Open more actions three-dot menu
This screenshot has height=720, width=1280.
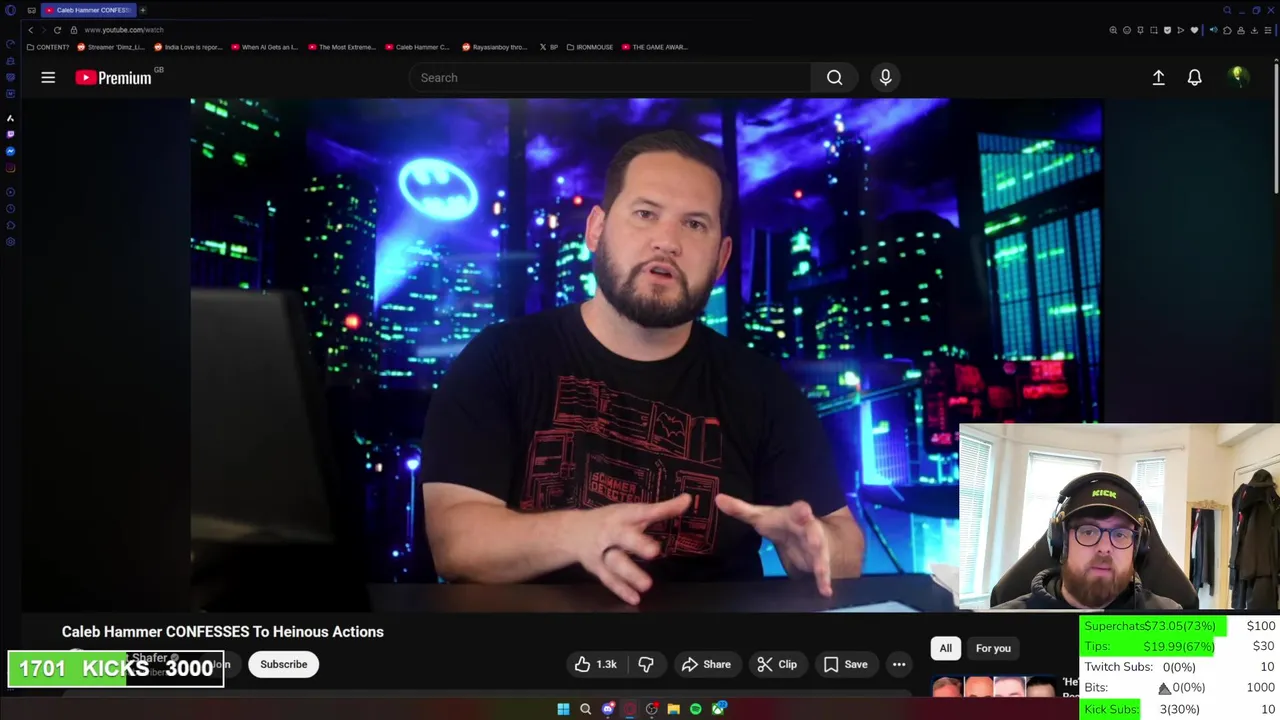(x=899, y=664)
